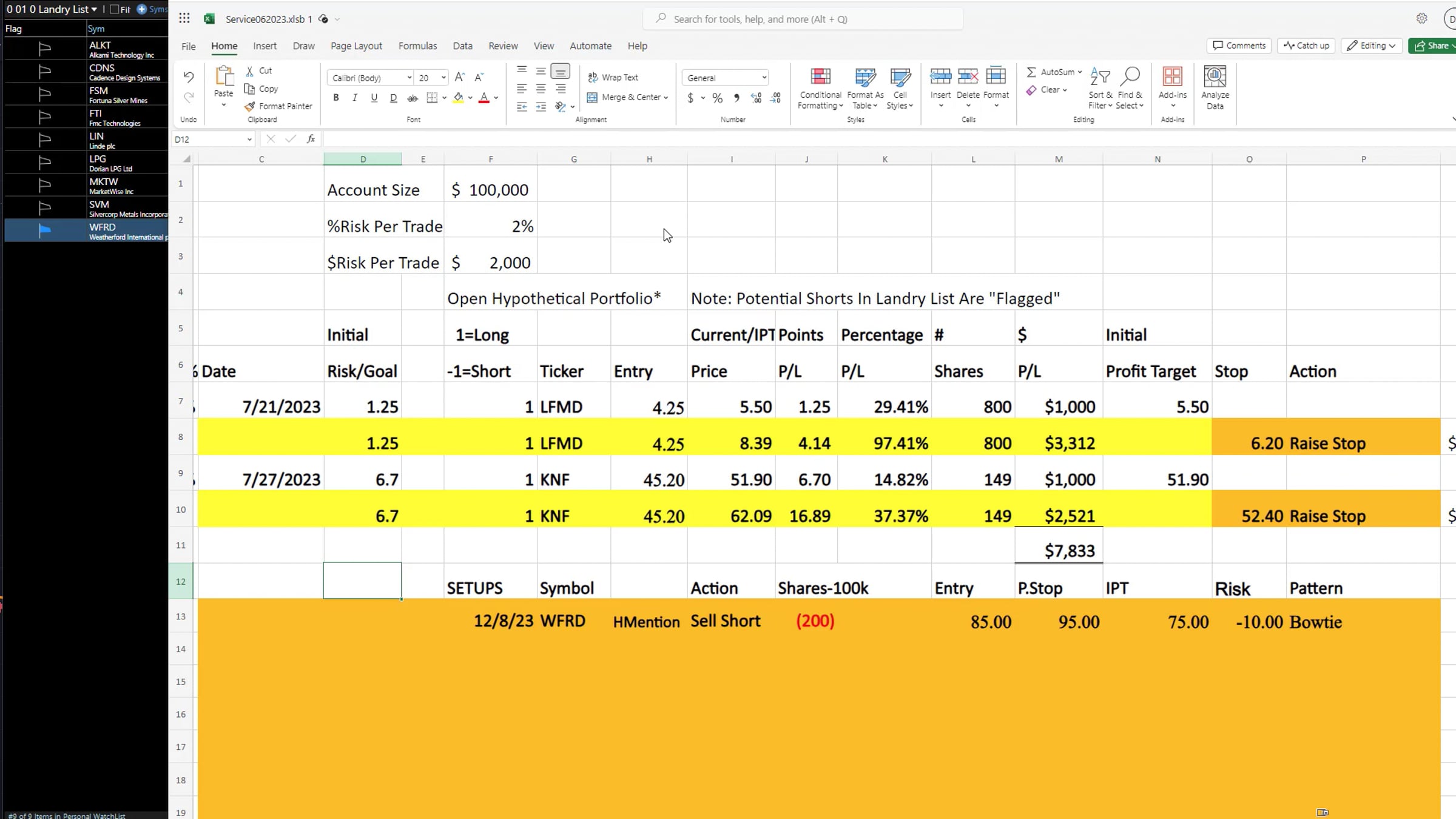Open the File menu tab
The image size is (1456, 819).
[189, 45]
